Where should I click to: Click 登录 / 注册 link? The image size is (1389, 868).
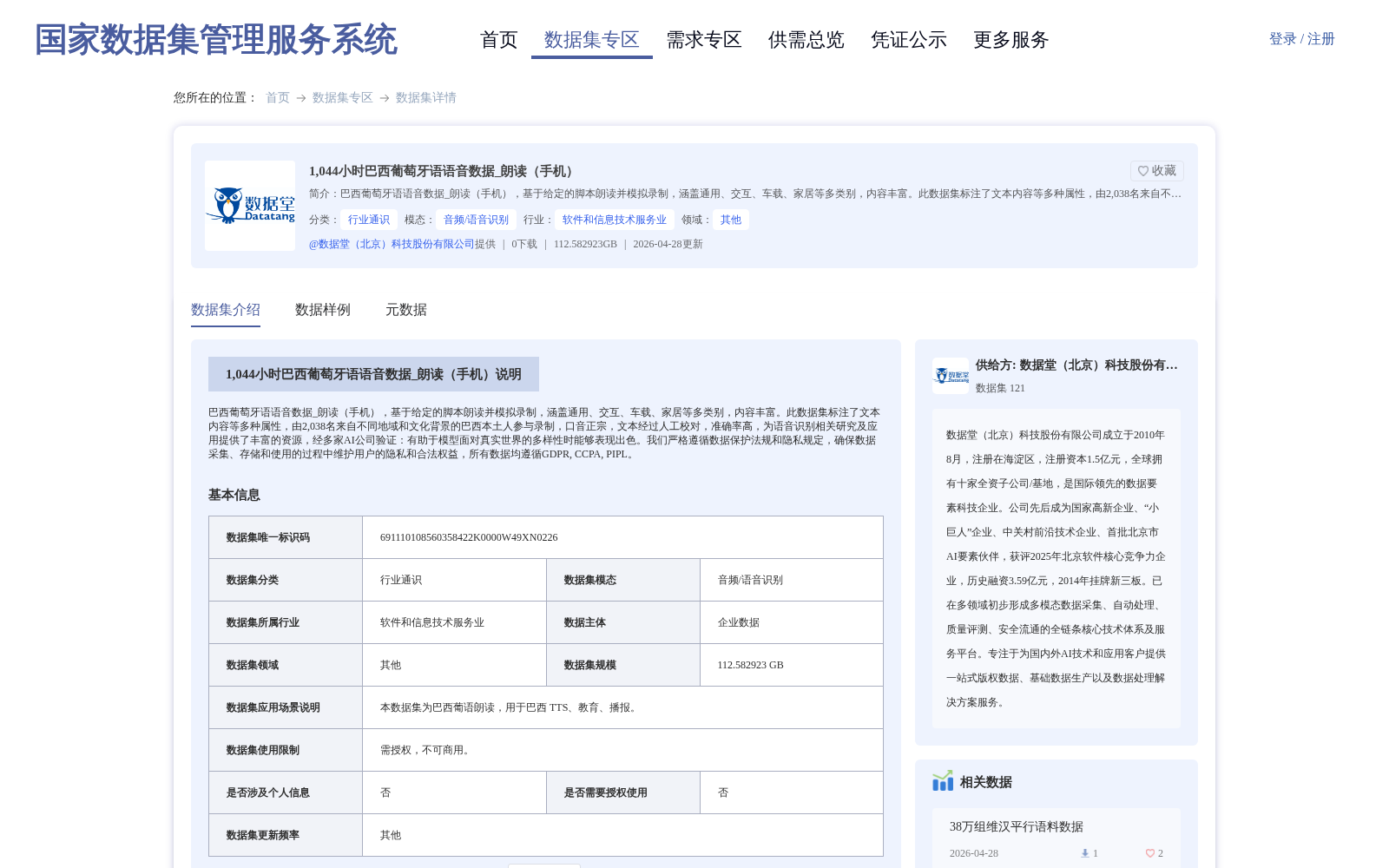tap(1302, 39)
